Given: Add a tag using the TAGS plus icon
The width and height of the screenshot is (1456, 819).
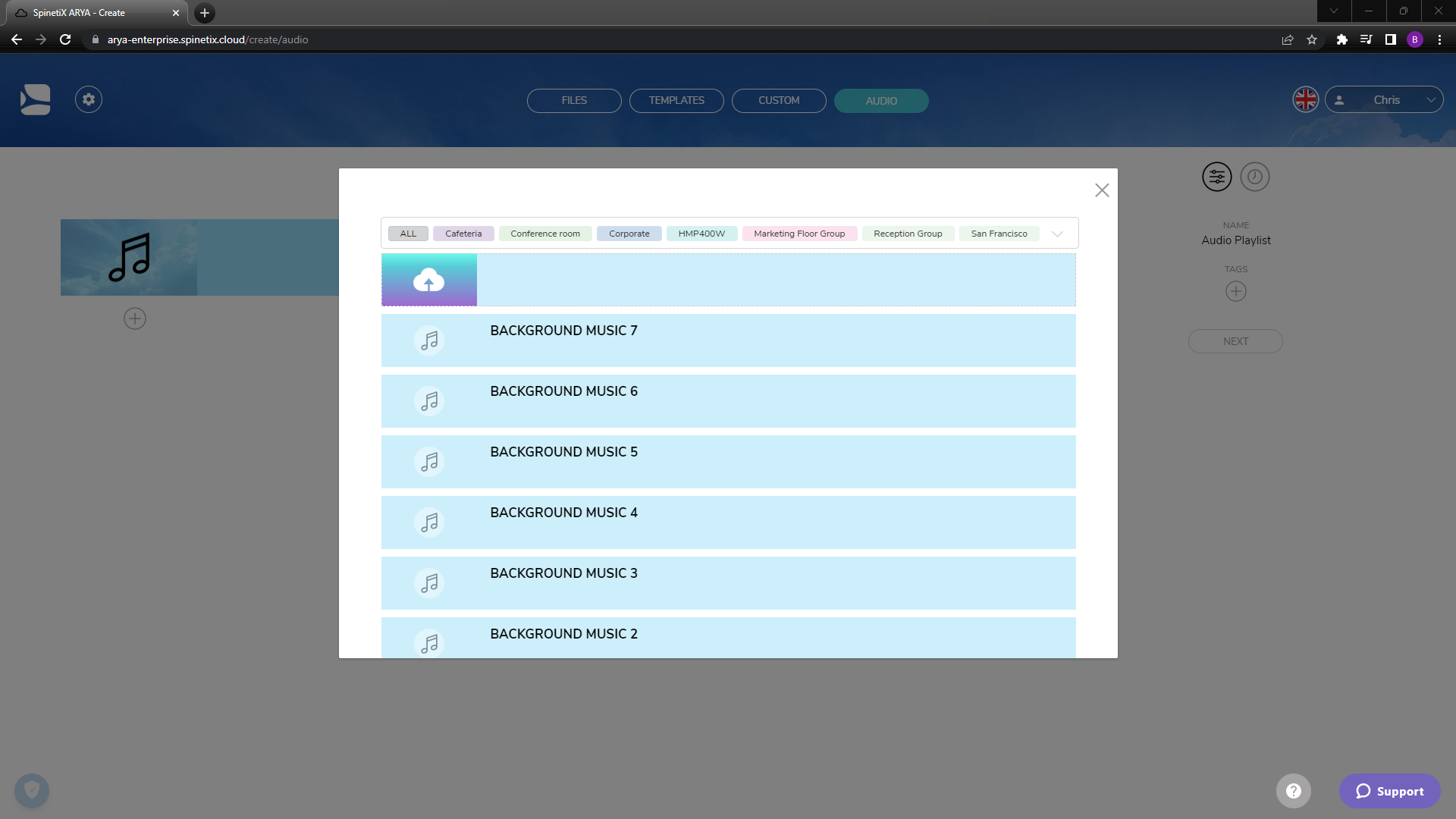Looking at the screenshot, I should 1235,290.
